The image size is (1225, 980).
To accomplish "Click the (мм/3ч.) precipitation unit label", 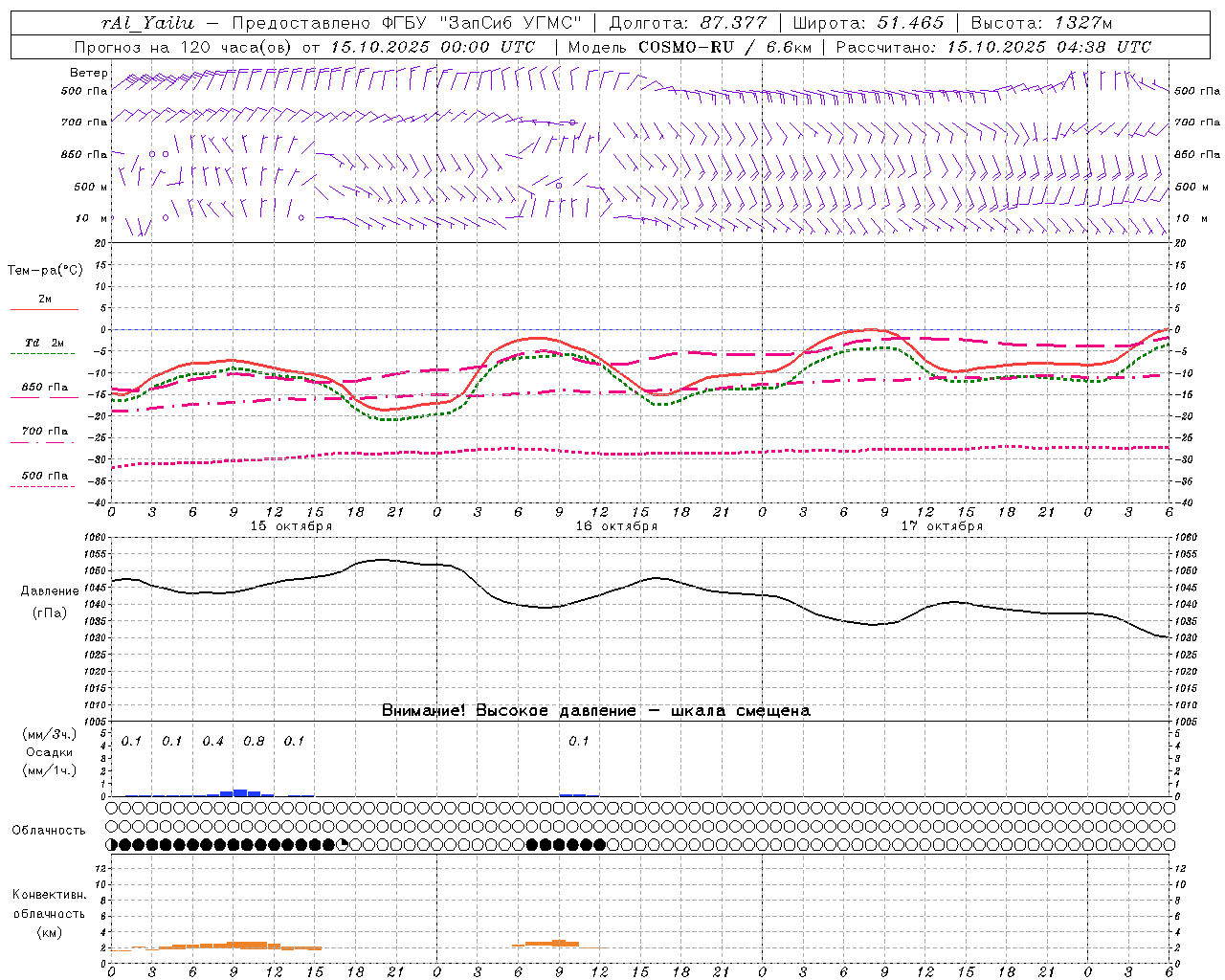I will [50, 734].
